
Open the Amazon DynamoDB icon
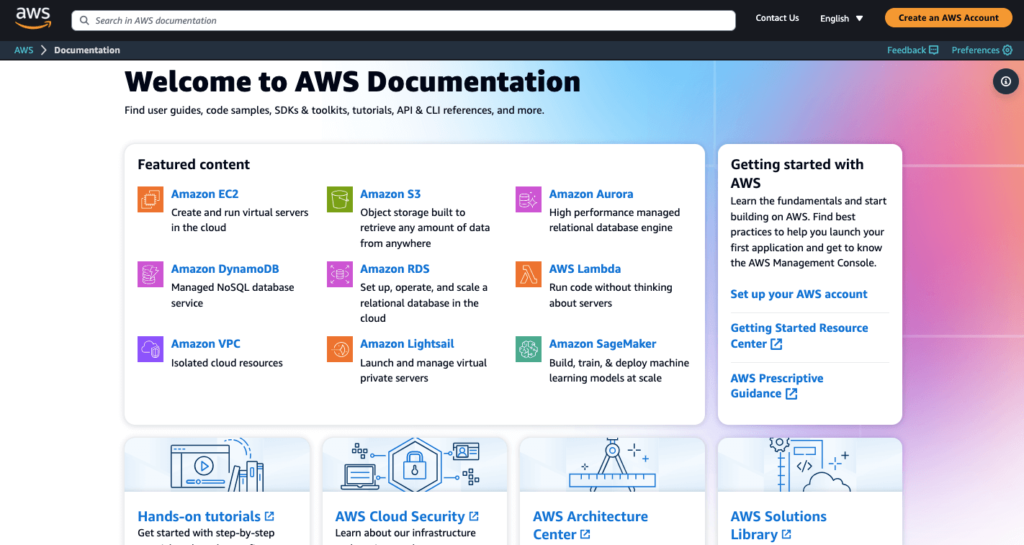tap(150, 274)
